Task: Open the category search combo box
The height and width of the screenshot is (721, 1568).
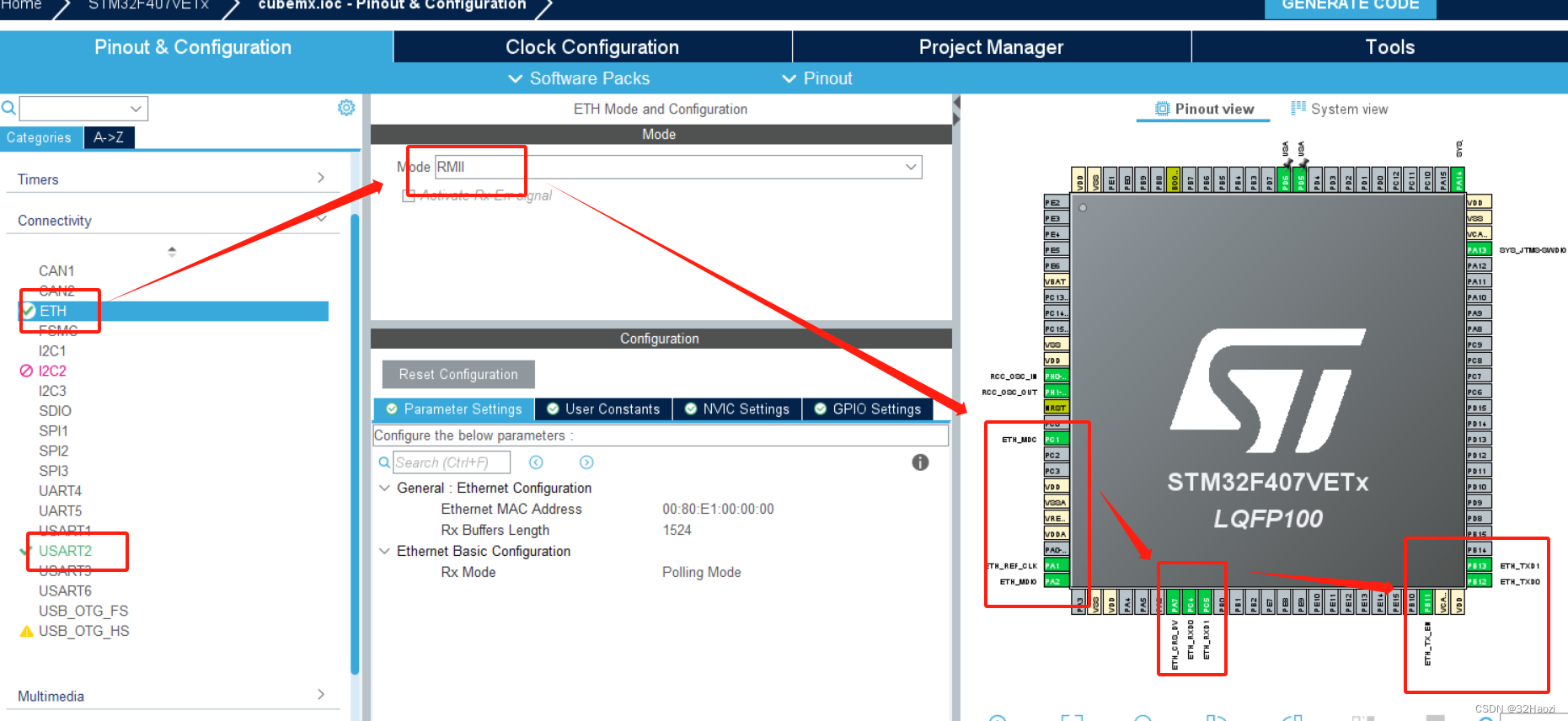Action: 83,109
